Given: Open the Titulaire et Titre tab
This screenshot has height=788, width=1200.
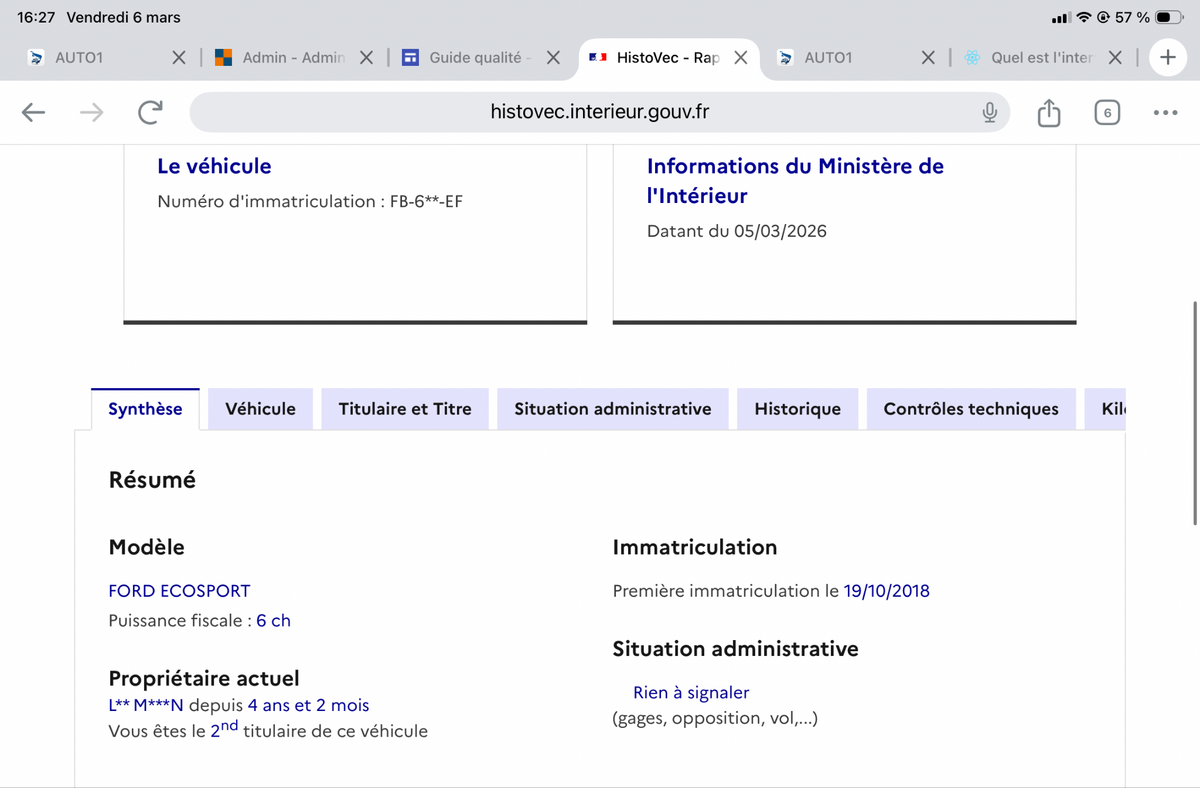Looking at the screenshot, I should tap(405, 409).
